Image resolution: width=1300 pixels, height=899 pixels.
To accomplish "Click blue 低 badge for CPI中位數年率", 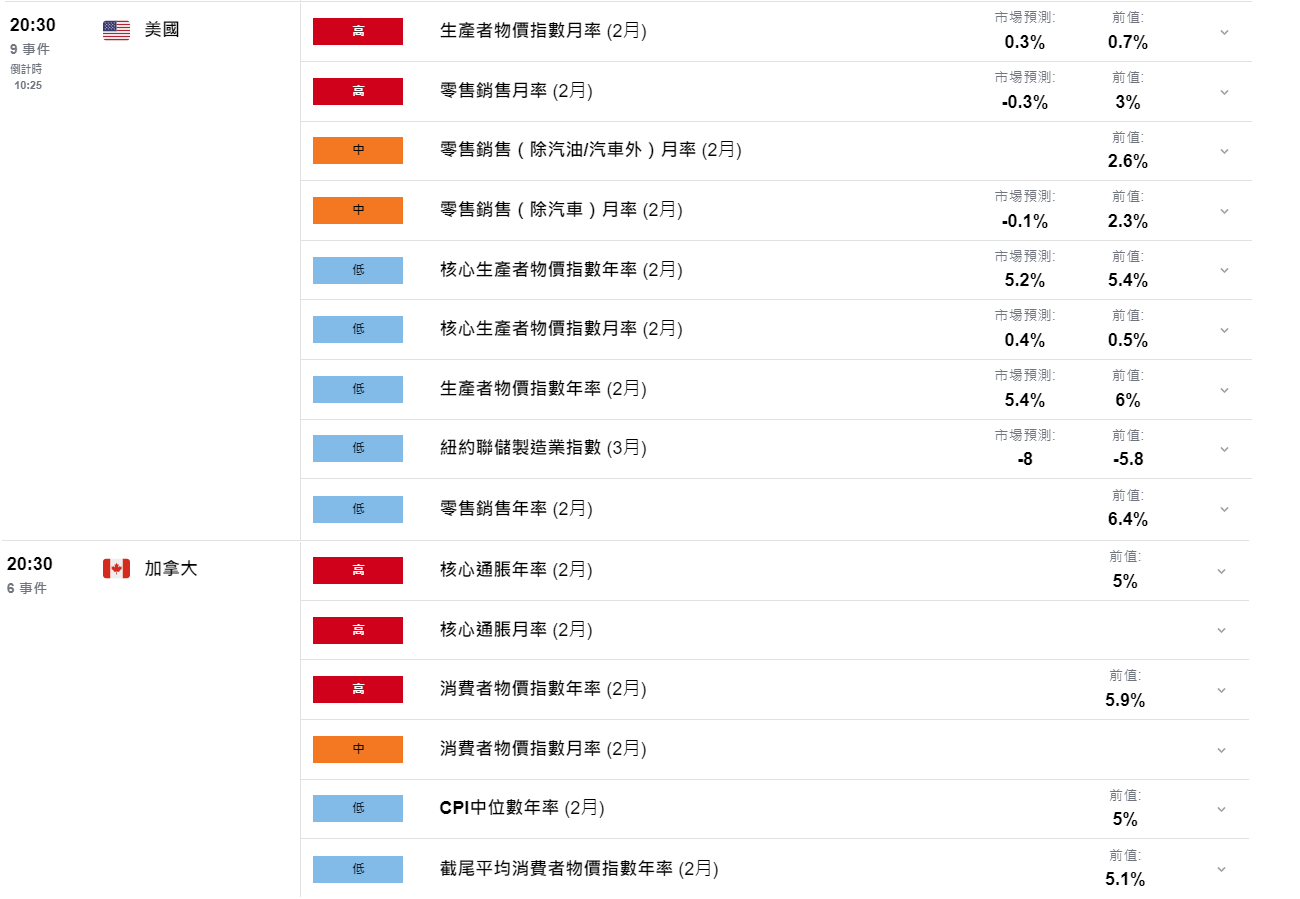I will [358, 808].
